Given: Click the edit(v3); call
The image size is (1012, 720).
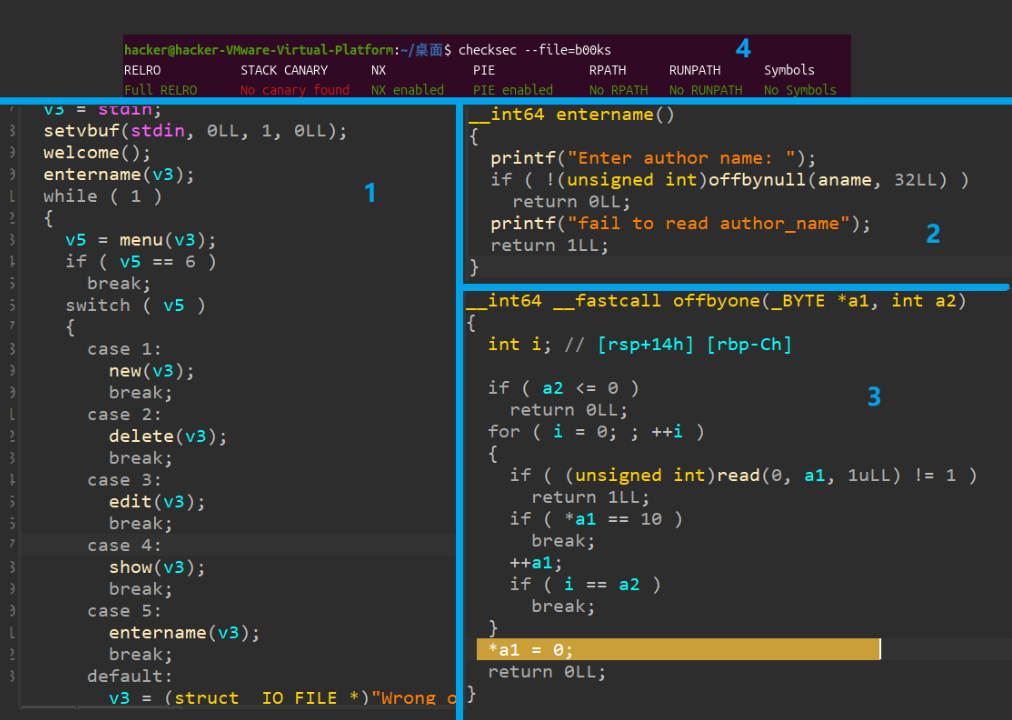Looking at the screenshot, I should tap(157, 502).
